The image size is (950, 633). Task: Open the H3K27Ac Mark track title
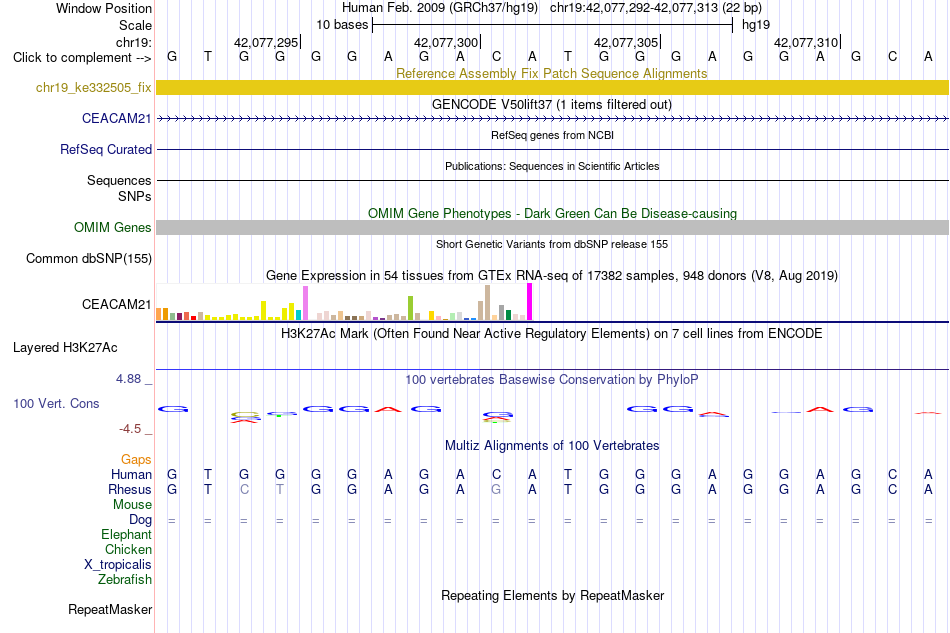pos(552,333)
